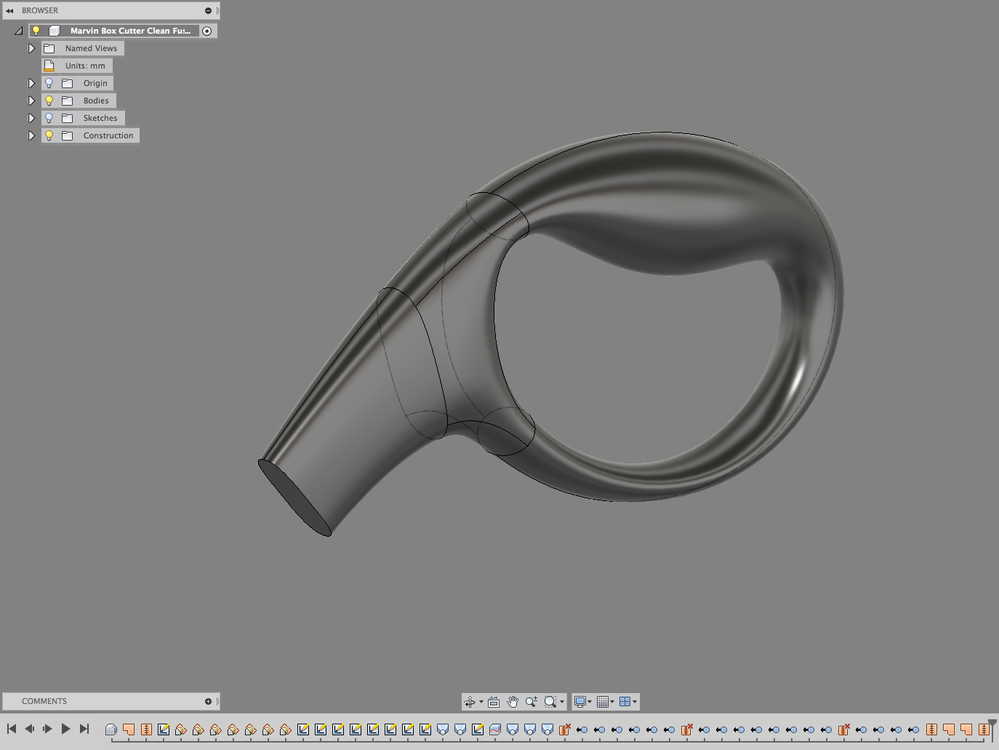Screen dimensions: 999x750
Task: Hide Construction using its light bulb
Action: (49, 135)
